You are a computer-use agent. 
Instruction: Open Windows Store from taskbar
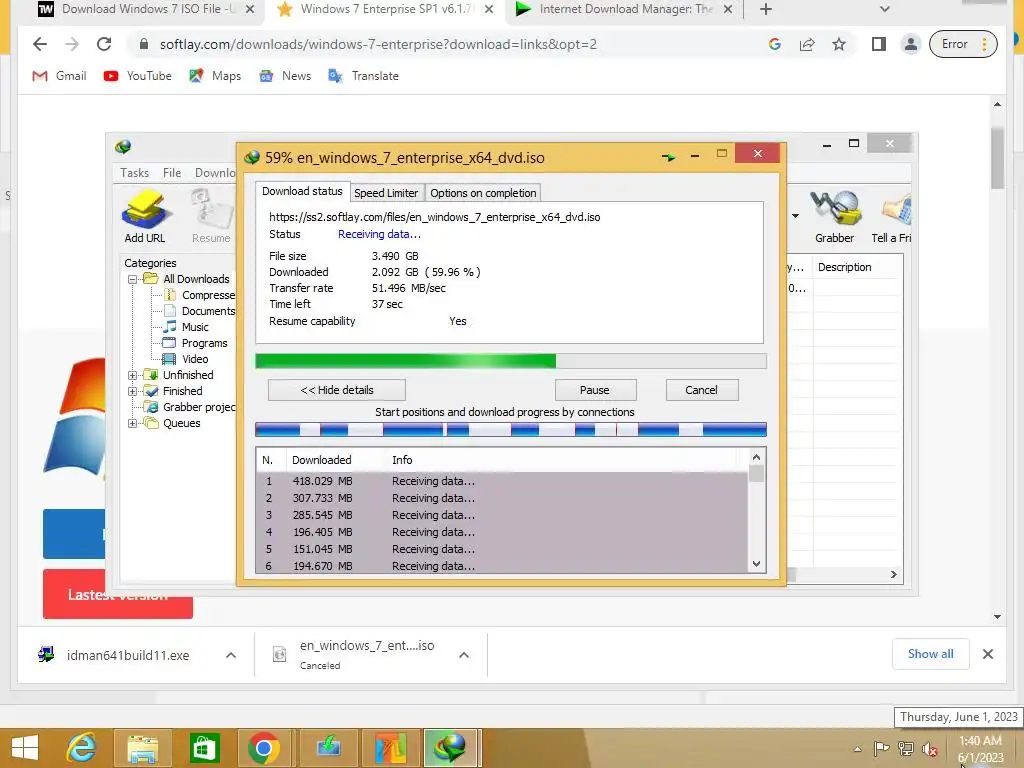tap(204, 748)
